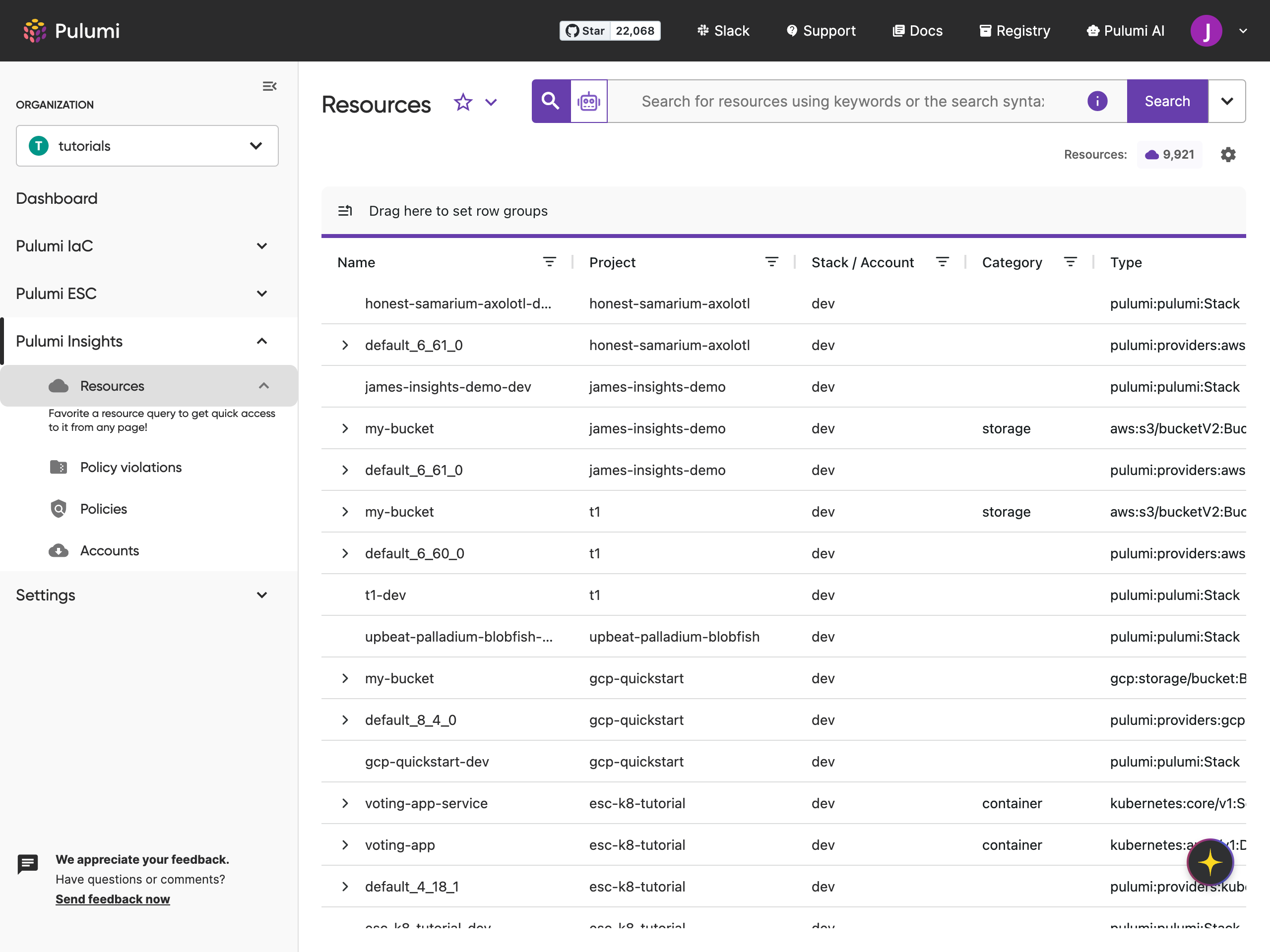Open the Docs page
The width and height of the screenshot is (1270, 952).
[x=917, y=30]
